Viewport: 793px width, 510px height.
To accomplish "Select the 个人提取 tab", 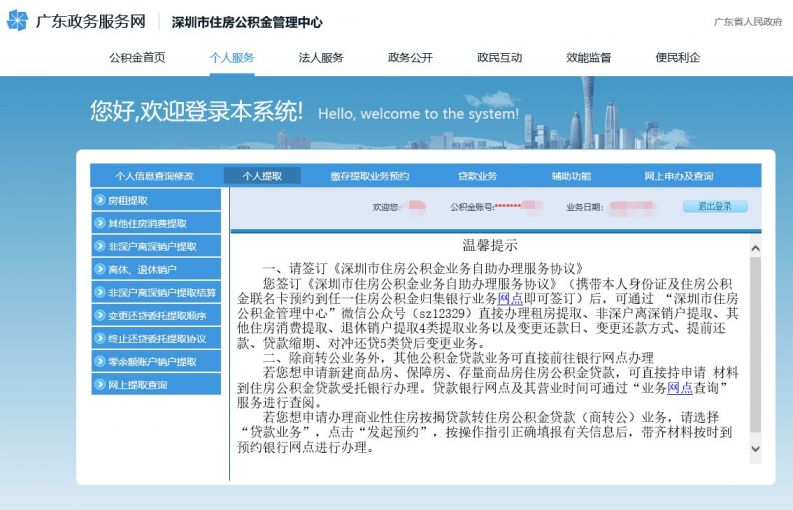I will 262,176.
